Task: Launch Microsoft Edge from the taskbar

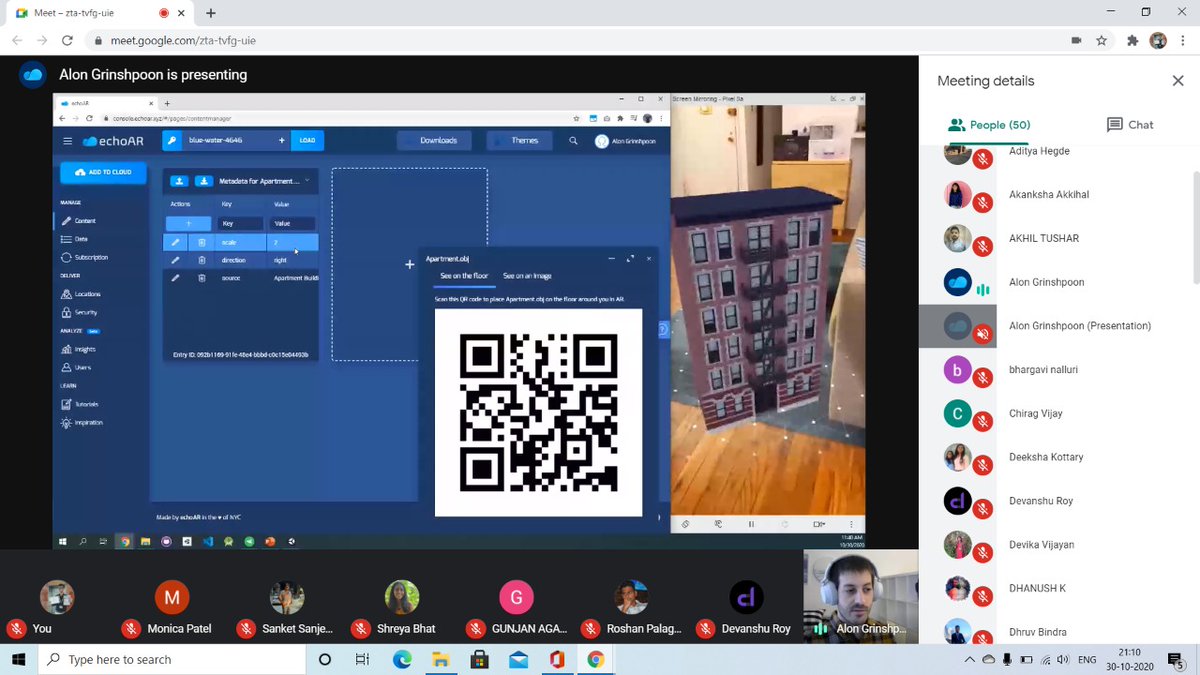Action: 402,659
